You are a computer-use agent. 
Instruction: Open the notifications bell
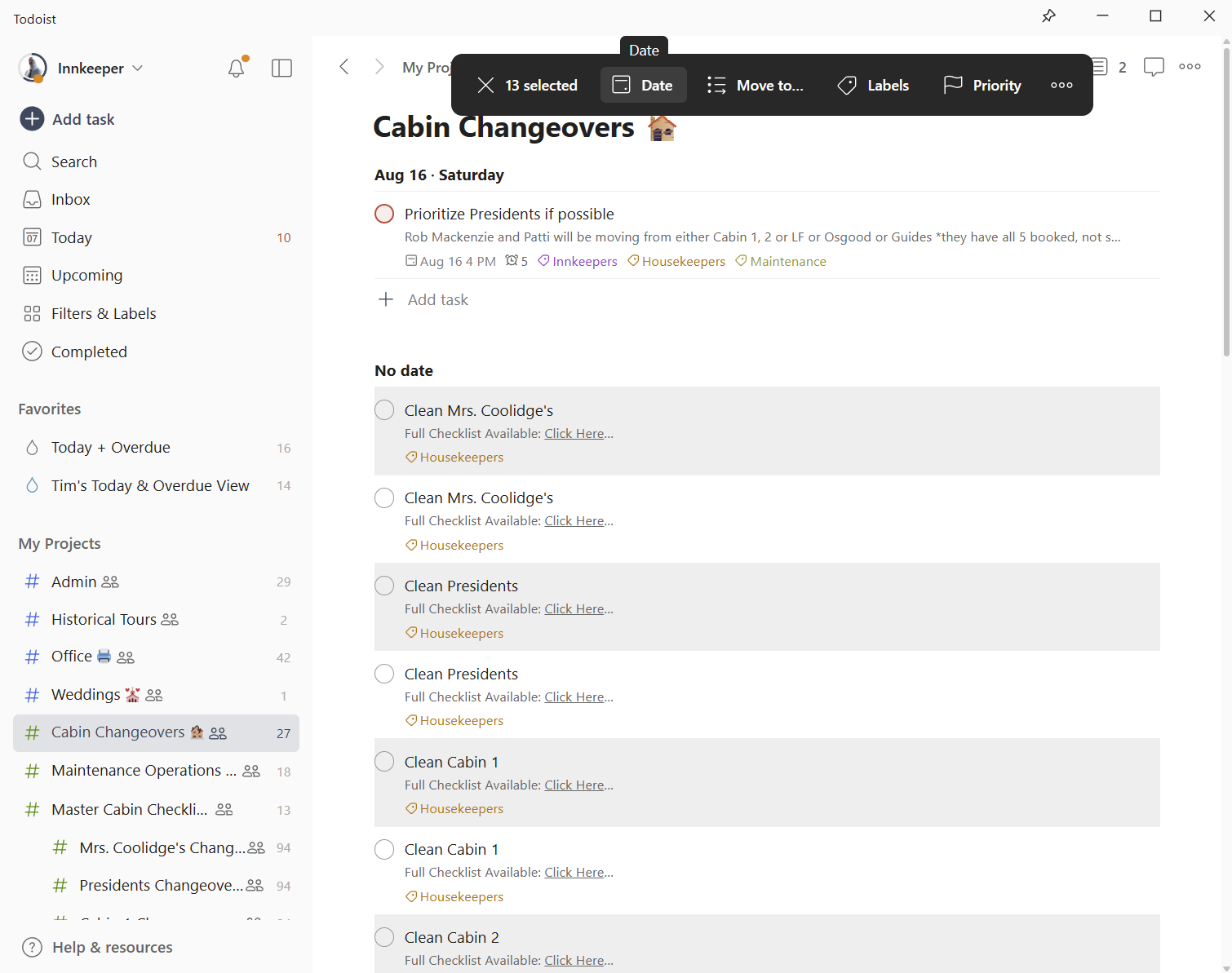[x=236, y=69]
